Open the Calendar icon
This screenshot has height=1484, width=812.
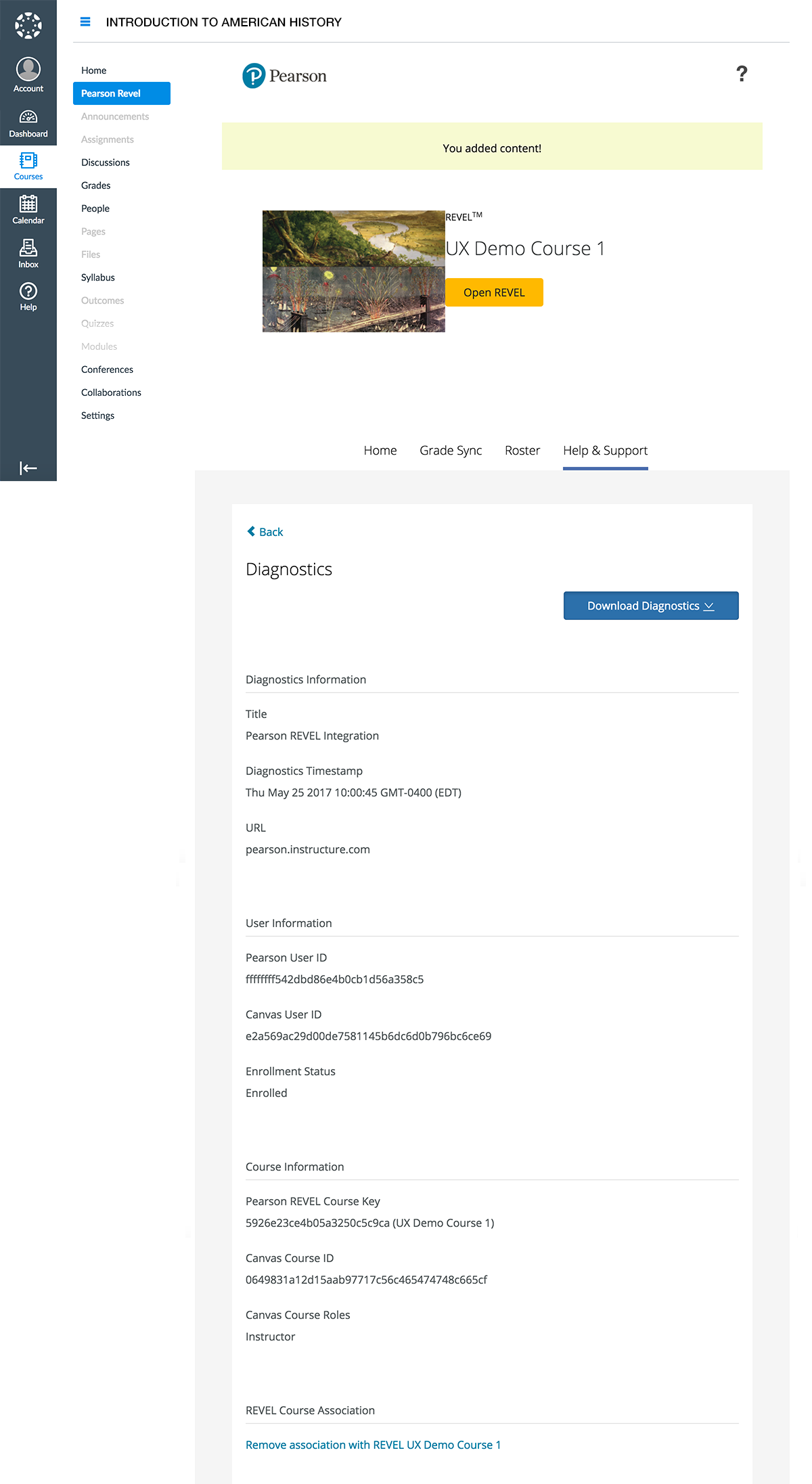[x=28, y=210]
